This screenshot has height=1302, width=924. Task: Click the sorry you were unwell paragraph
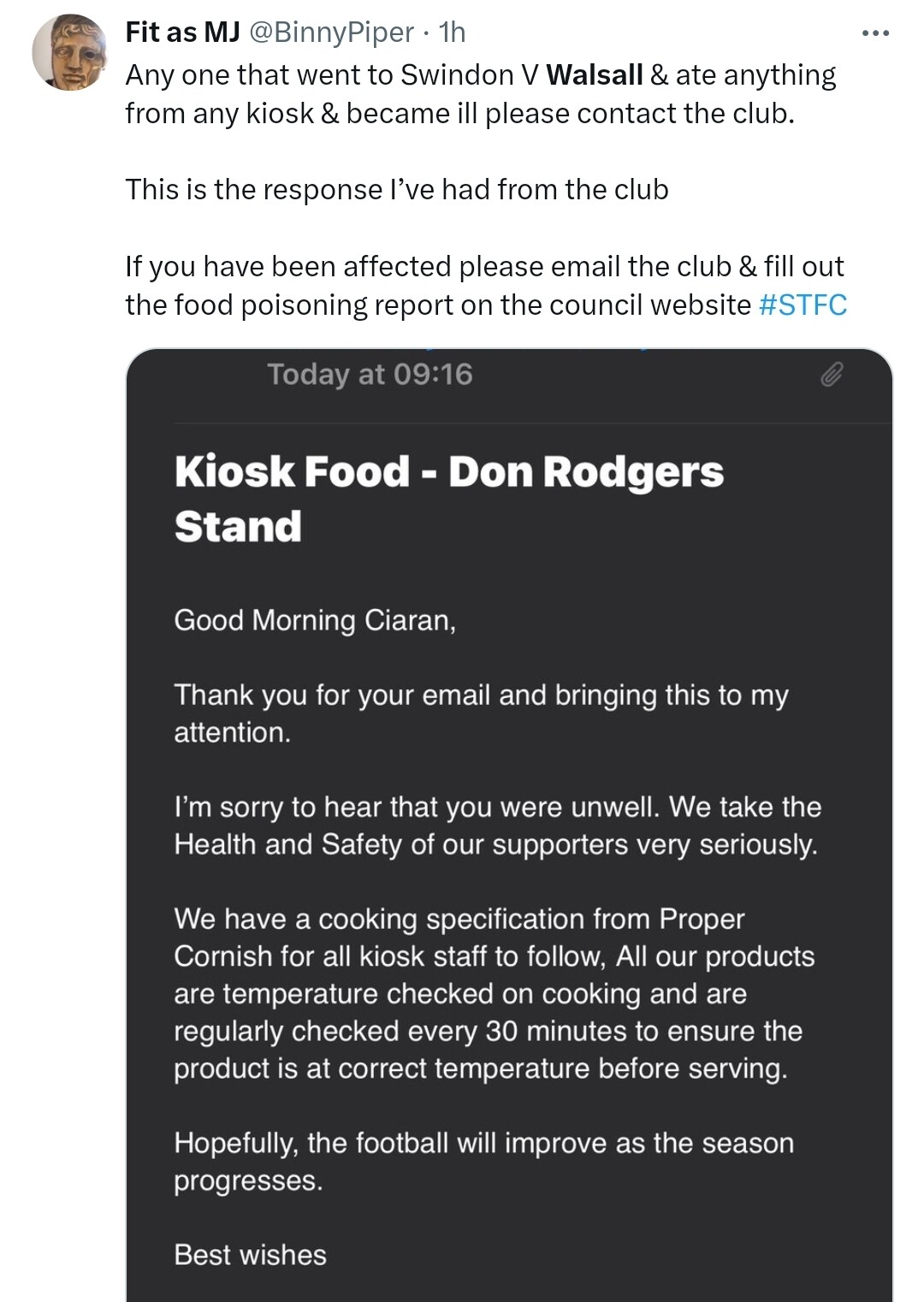pyautogui.click(x=498, y=826)
